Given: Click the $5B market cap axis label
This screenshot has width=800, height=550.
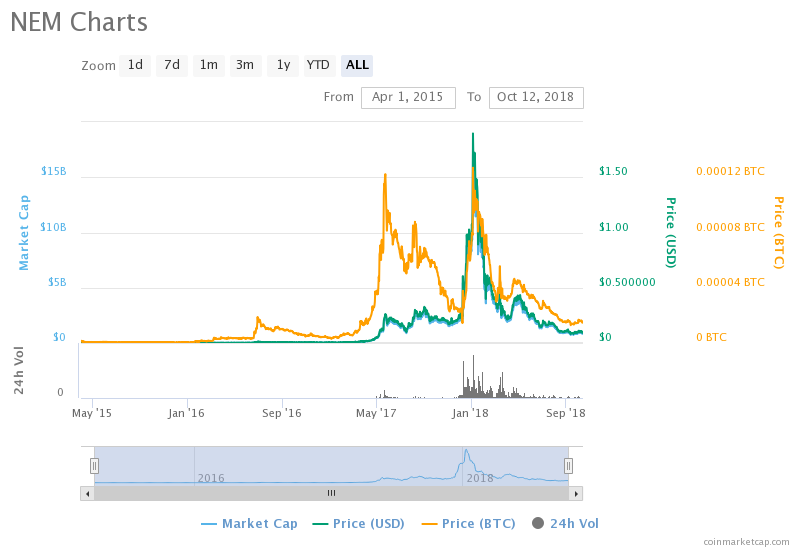Looking at the screenshot, I should point(57,282).
